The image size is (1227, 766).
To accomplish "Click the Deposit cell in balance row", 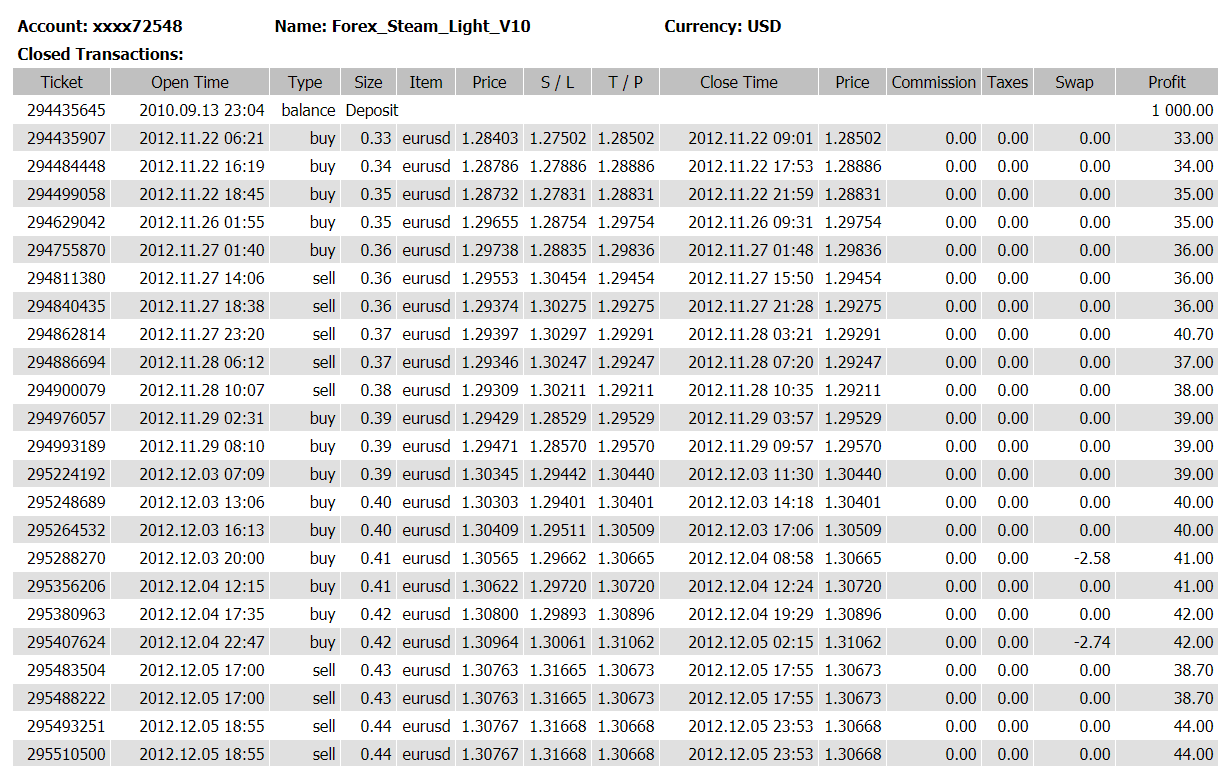I will (x=372, y=110).
